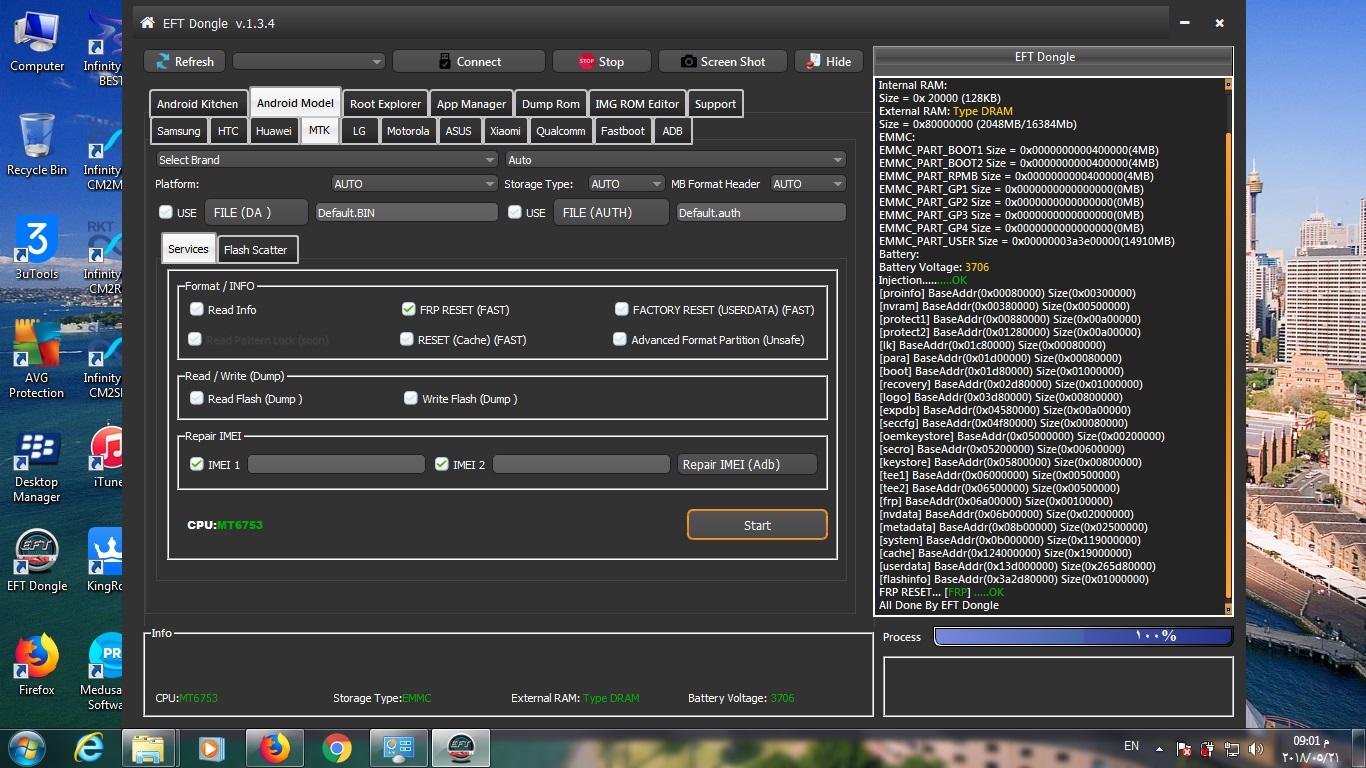This screenshot has height=768, width=1366.
Task: Open the Support tab
Action: click(x=715, y=104)
